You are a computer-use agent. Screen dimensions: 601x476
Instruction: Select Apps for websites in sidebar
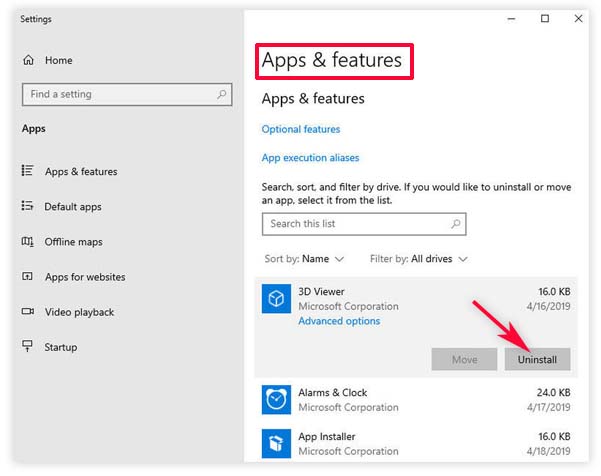tap(85, 277)
